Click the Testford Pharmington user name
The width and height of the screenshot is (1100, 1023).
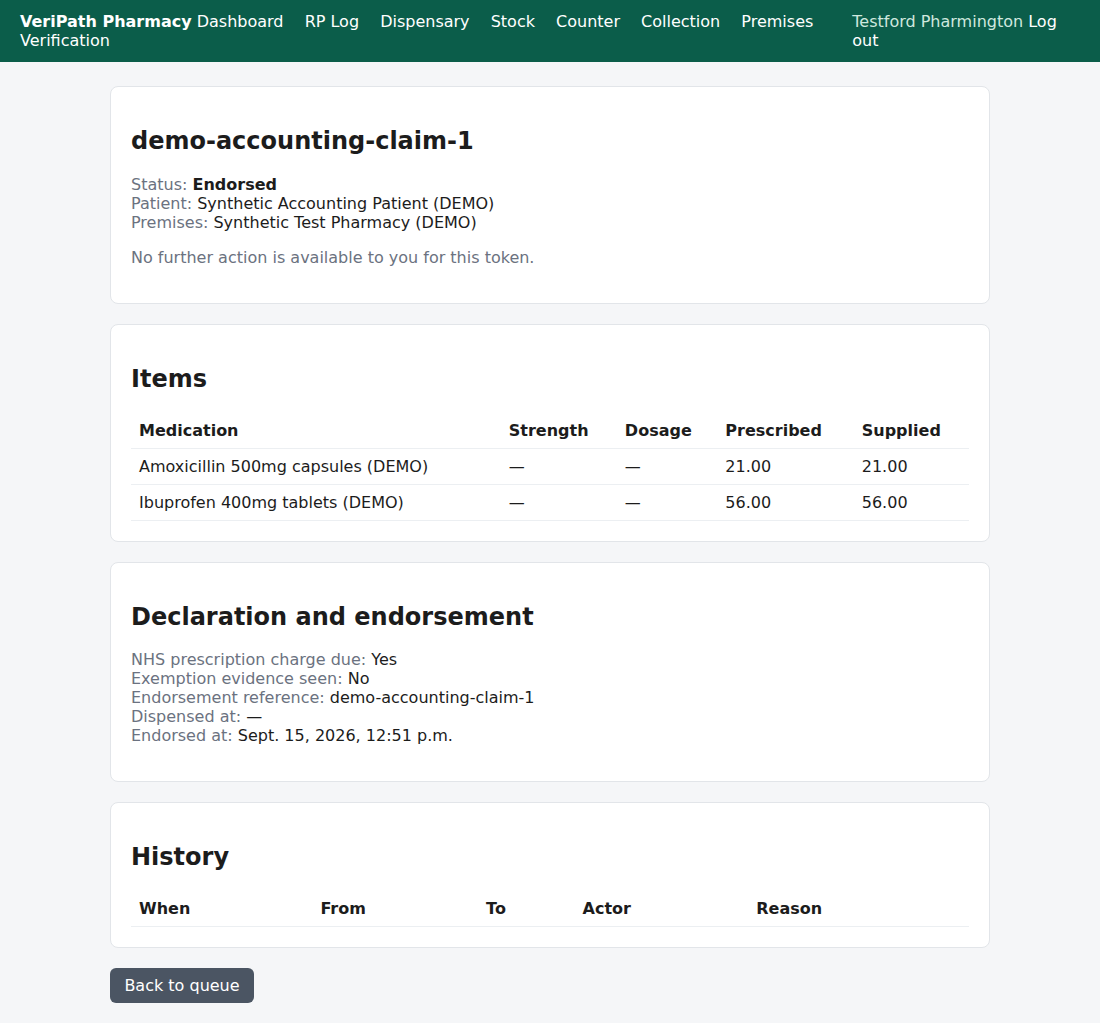tap(937, 21)
